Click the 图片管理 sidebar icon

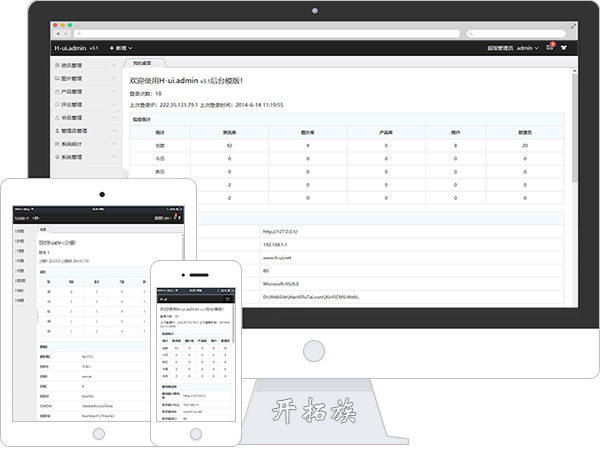57,78
